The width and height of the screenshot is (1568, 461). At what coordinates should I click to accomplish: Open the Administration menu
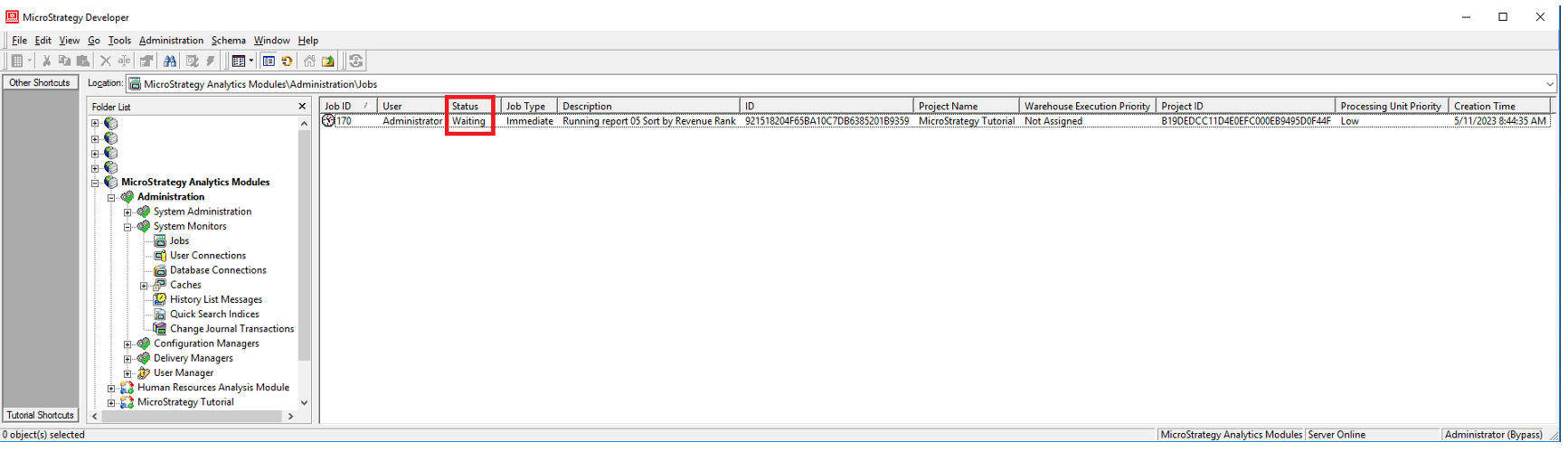tap(171, 41)
